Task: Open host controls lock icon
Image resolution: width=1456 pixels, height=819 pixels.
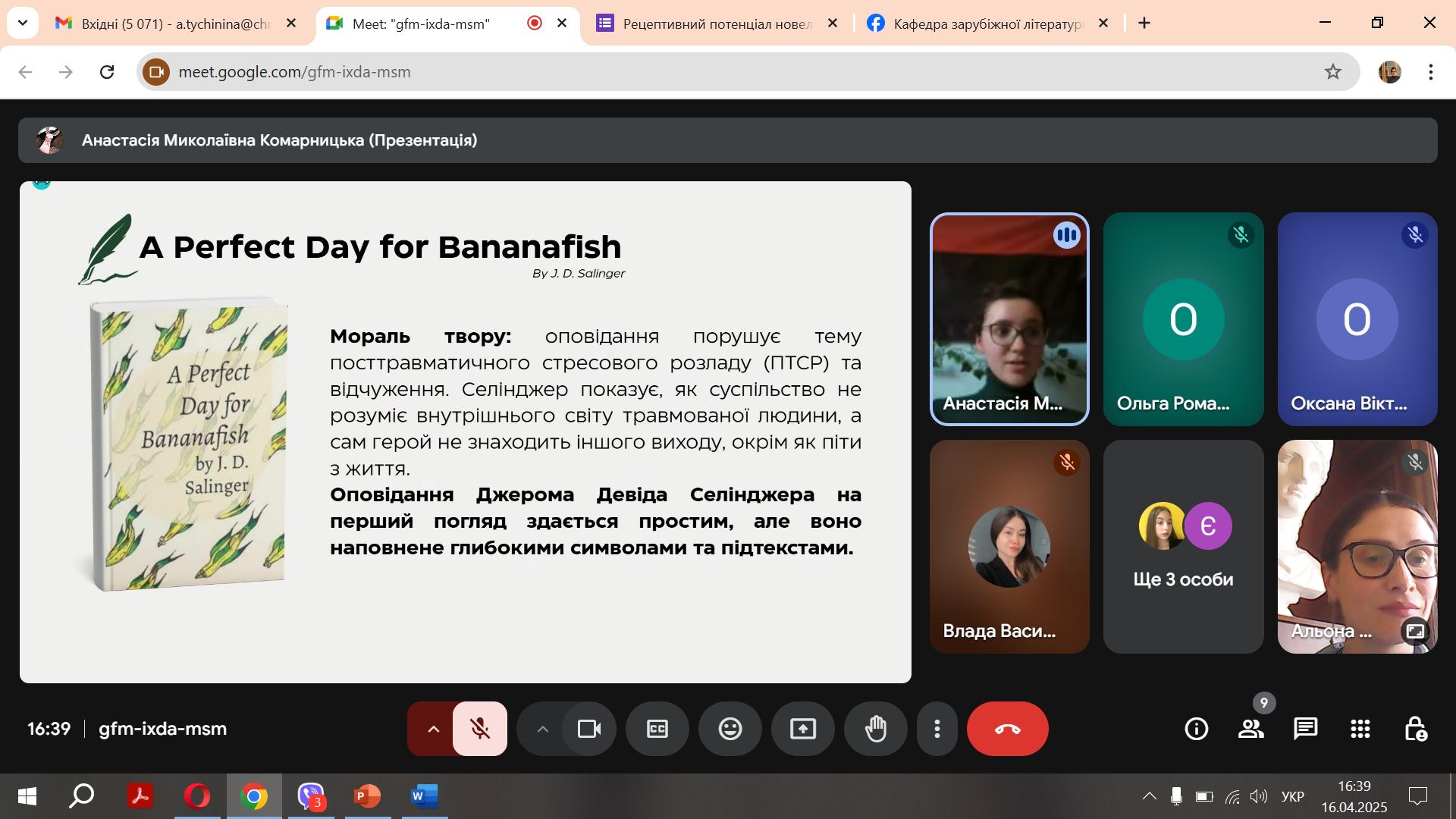Action: coord(1415,729)
